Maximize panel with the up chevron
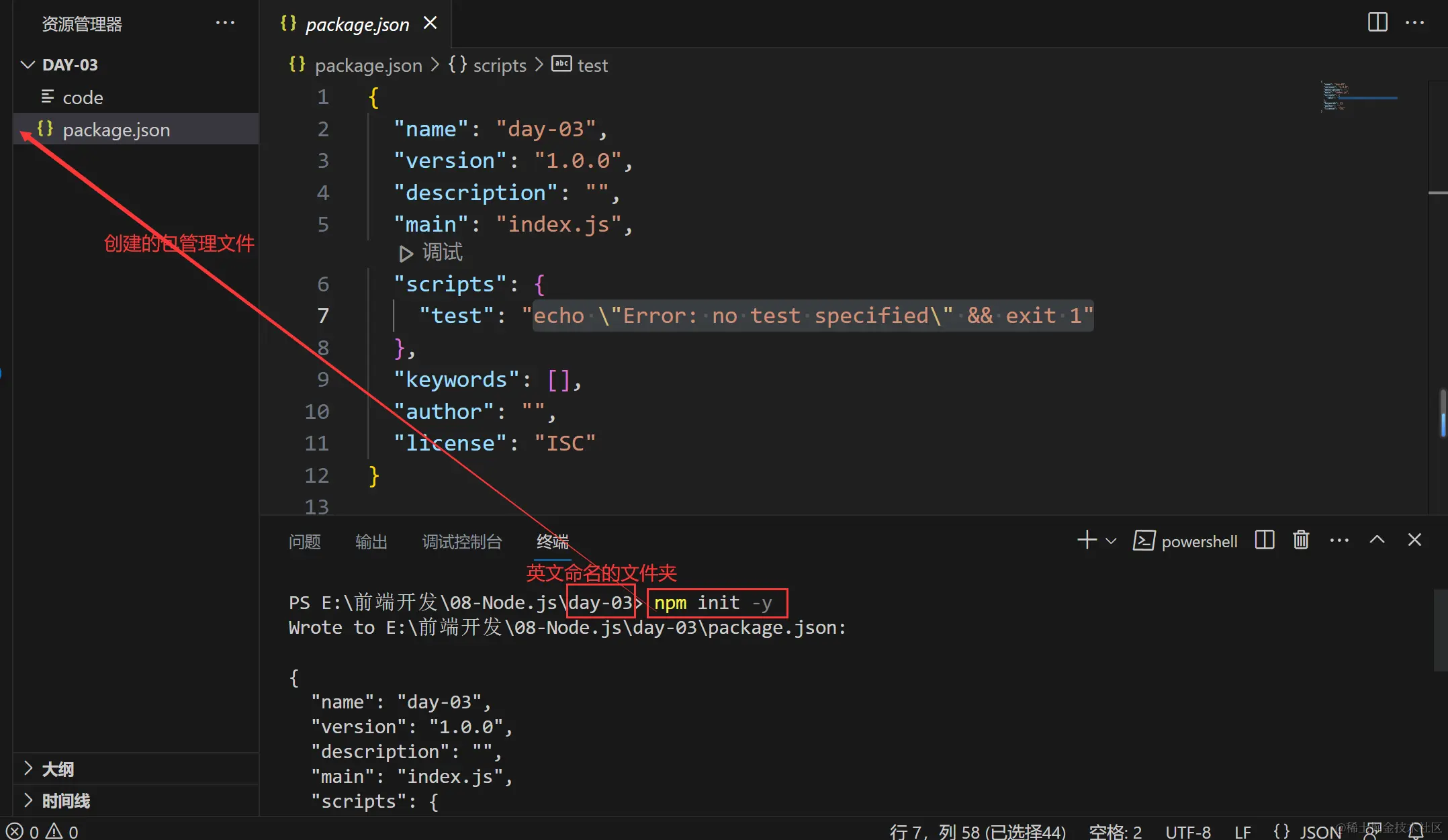The height and width of the screenshot is (840, 1448). pos(1377,541)
